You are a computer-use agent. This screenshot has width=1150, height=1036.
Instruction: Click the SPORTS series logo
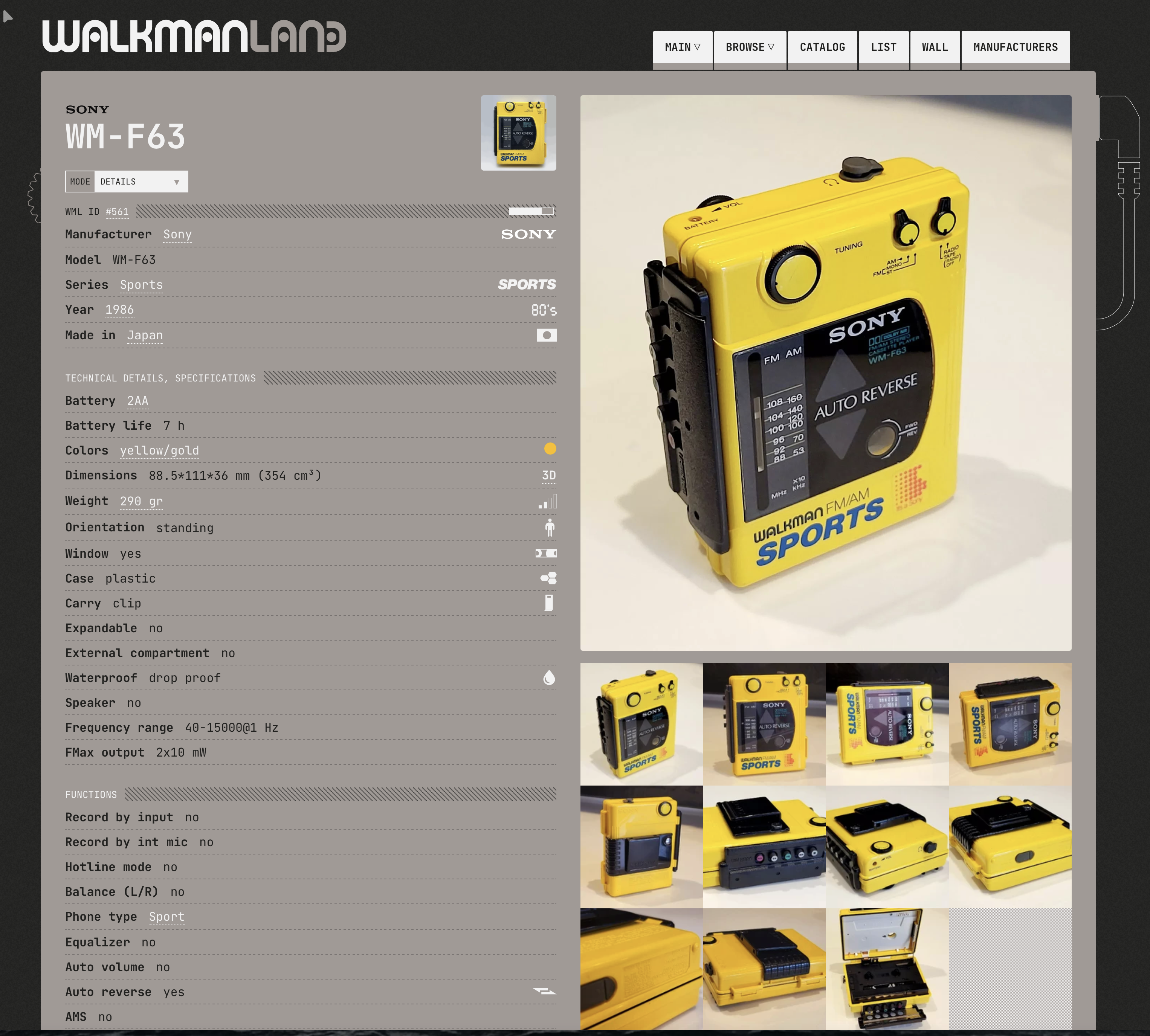pos(527,285)
